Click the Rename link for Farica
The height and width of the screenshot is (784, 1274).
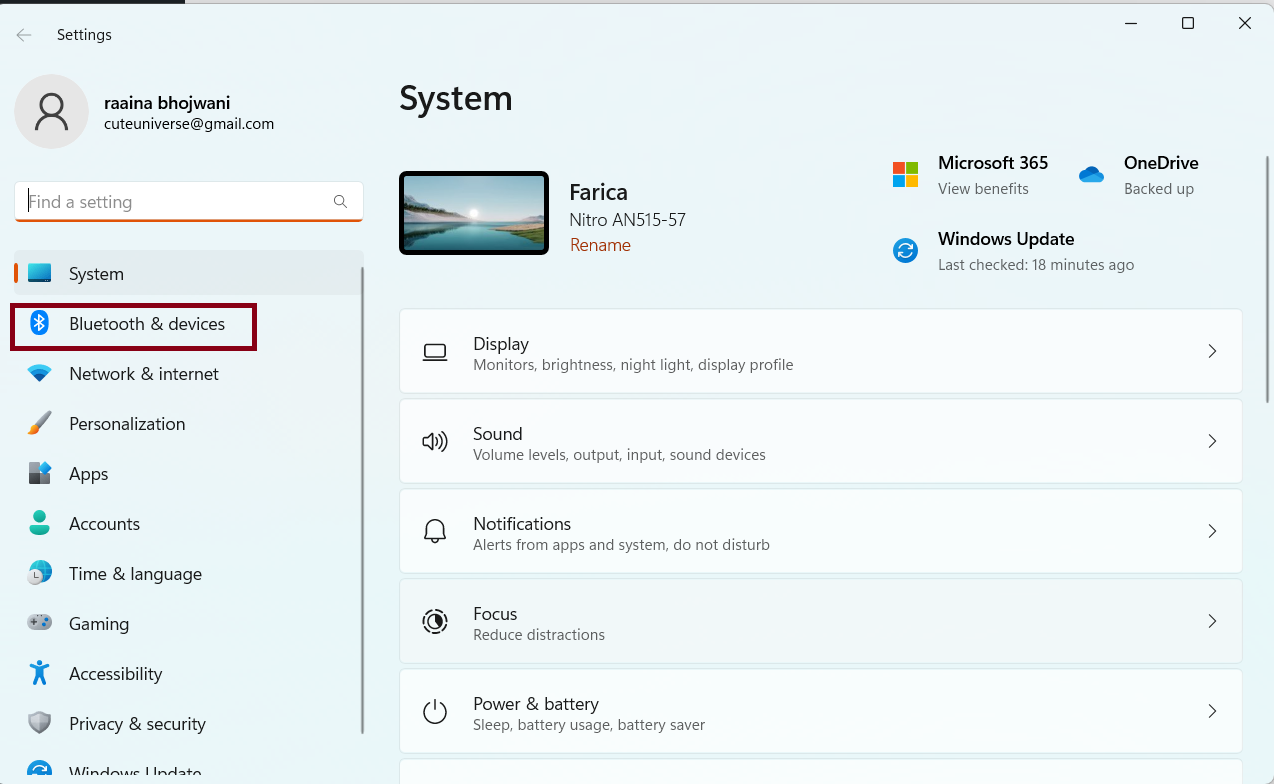600,245
